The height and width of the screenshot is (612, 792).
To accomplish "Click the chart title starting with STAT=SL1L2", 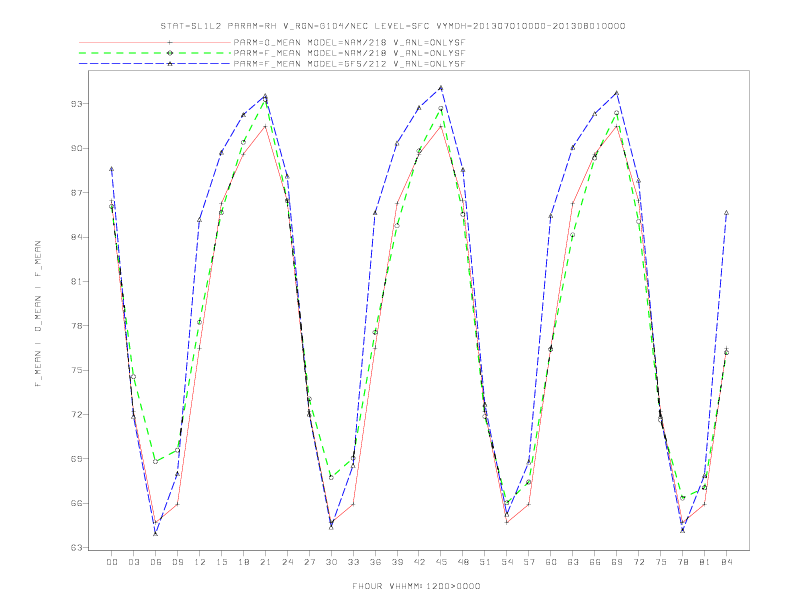I will click(392, 26).
